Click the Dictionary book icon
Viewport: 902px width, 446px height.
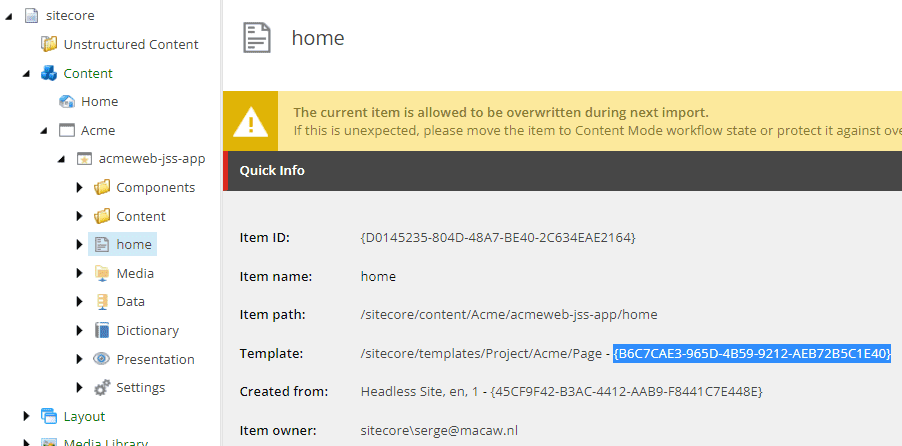pyautogui.click(x=102, y=330)
